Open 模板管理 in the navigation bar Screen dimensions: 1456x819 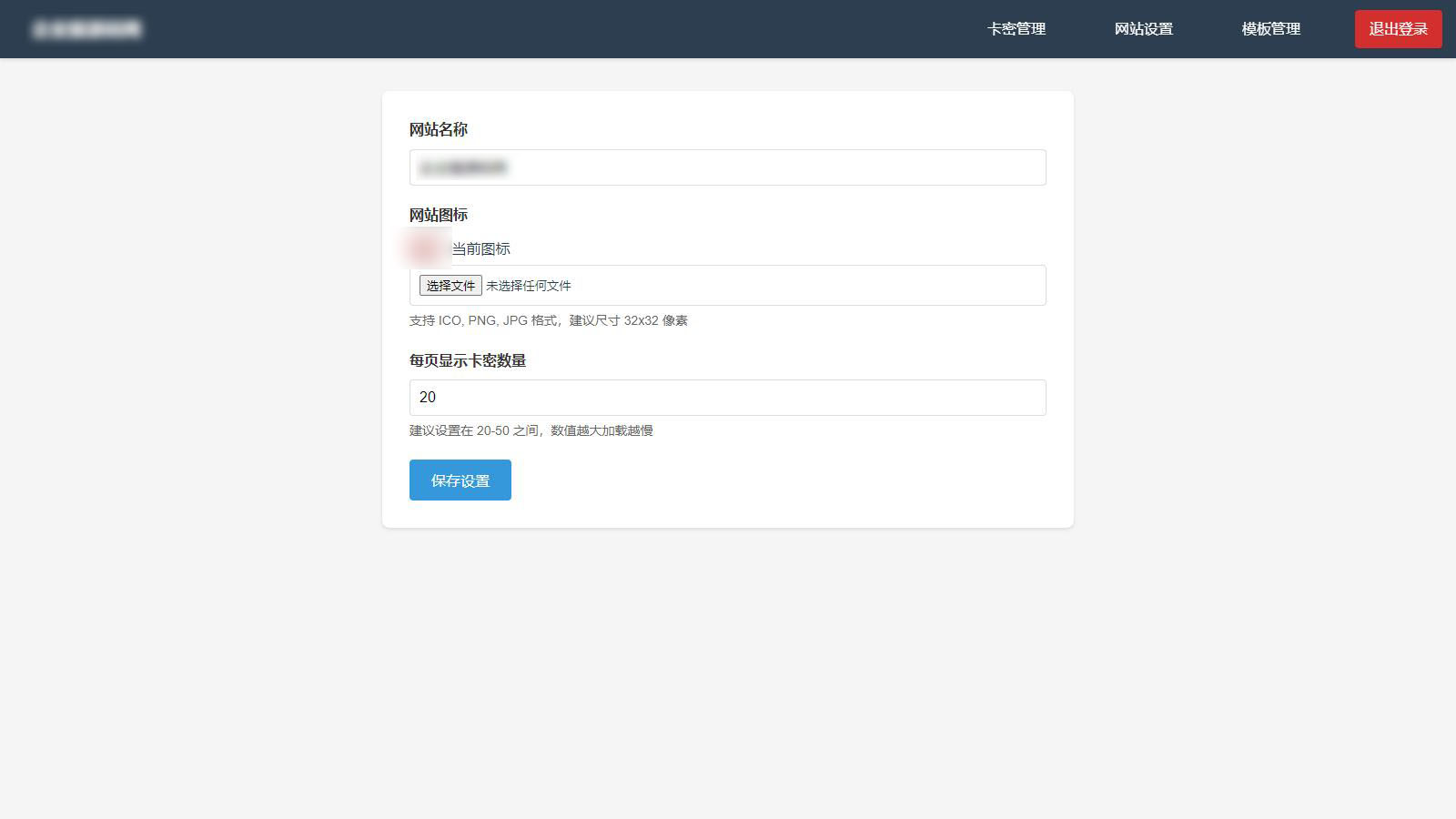(1270, 28)
